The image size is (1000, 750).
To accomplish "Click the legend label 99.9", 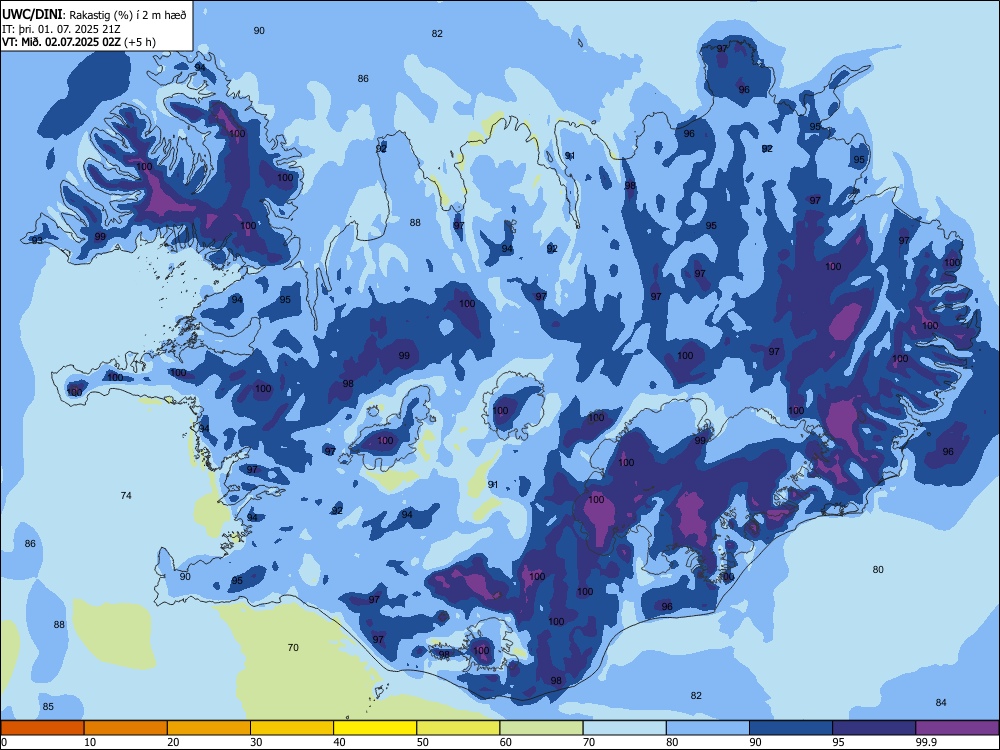I will 925,742.
